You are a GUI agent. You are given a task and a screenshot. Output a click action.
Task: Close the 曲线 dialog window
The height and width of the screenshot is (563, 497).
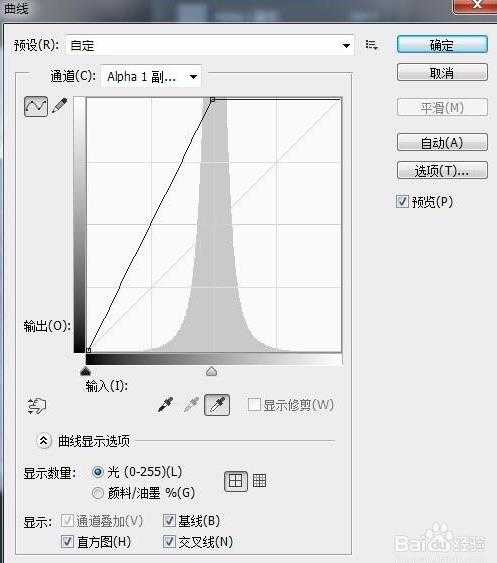476,5
